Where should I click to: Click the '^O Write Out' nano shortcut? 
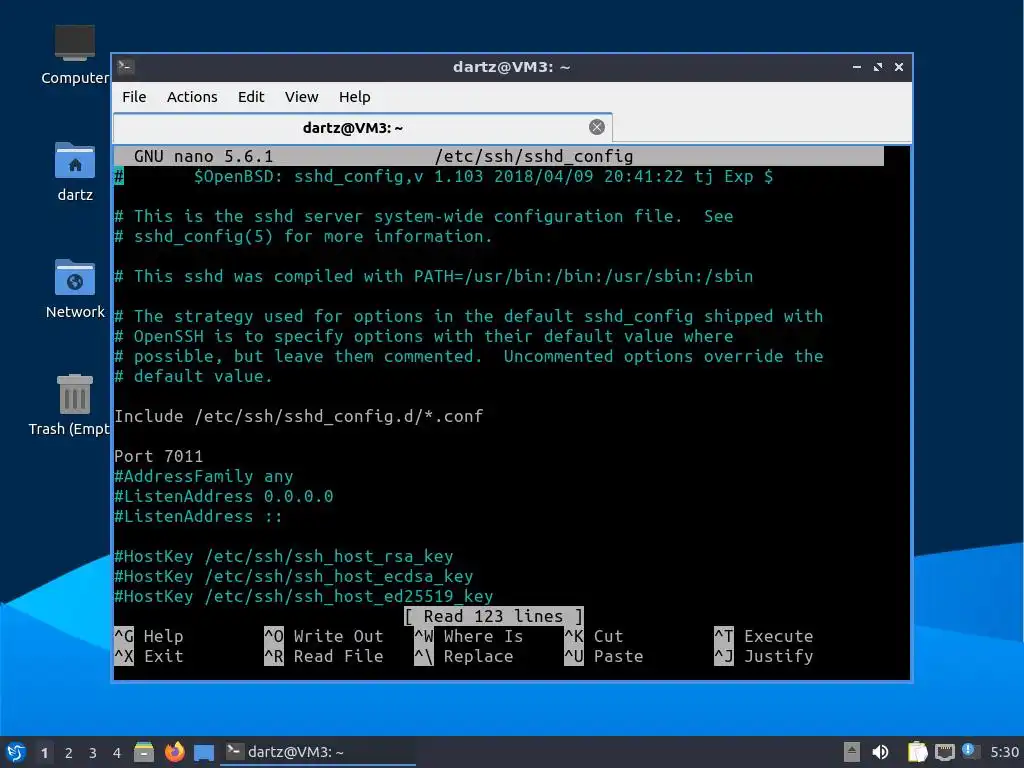324,636
